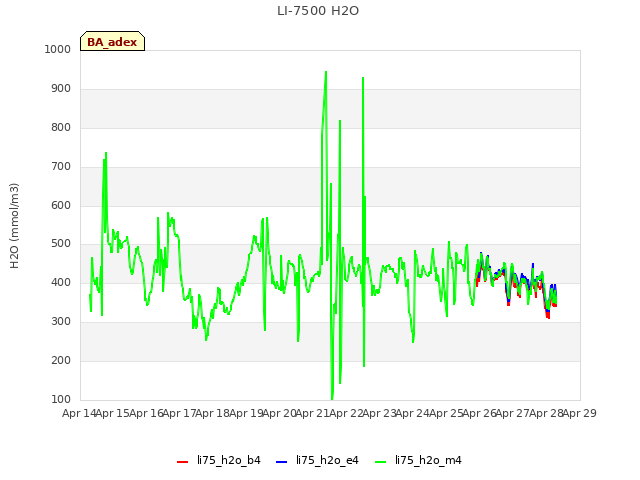
Task: Click the Apr 14 x-axis label
Action: (79, 413)
